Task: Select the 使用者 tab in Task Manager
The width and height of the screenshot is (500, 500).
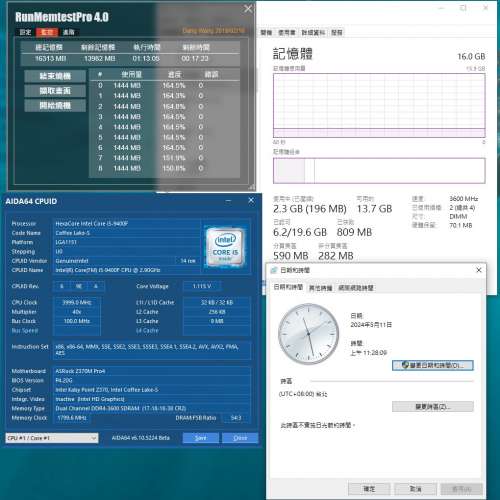Action: click(287, 33)
